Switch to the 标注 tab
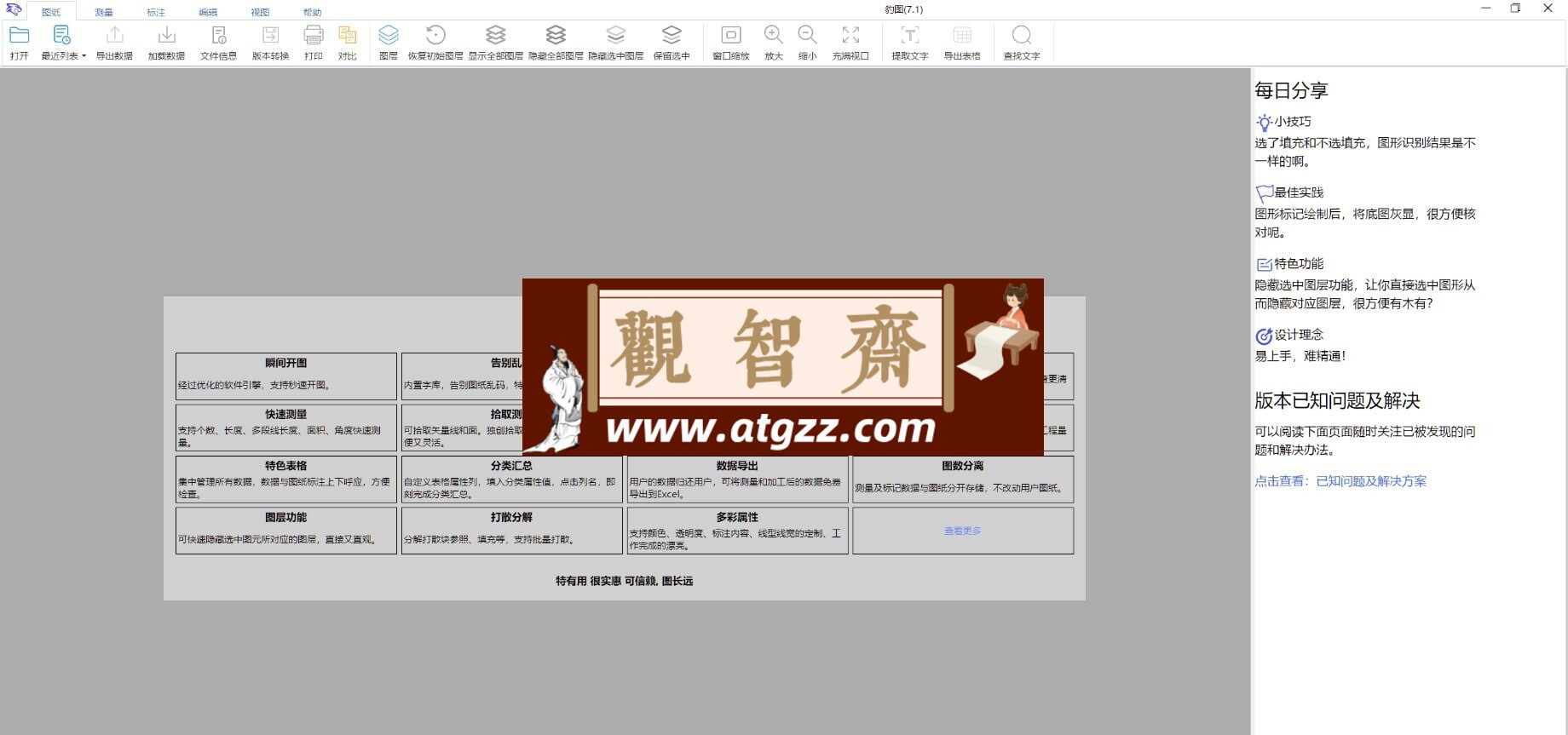The image size is (1568, 735). point(156,12)
